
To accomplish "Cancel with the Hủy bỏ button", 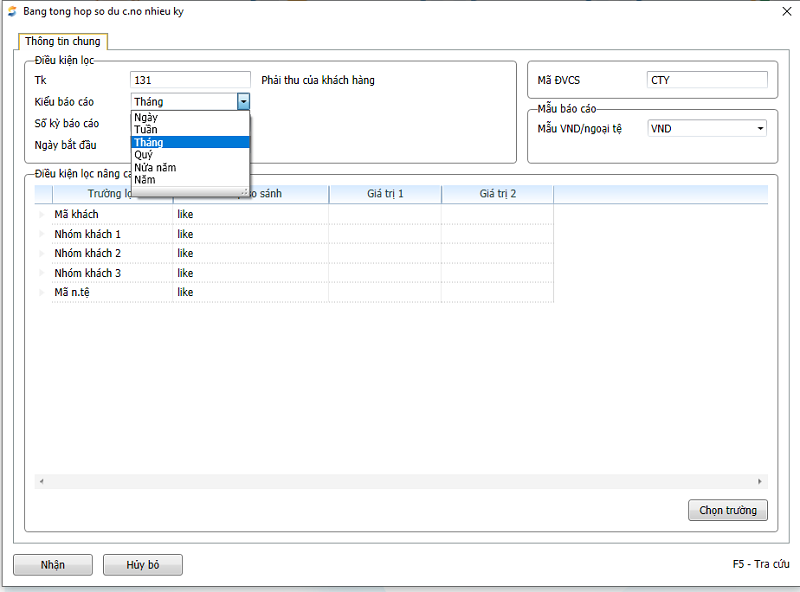I will 143,565.
